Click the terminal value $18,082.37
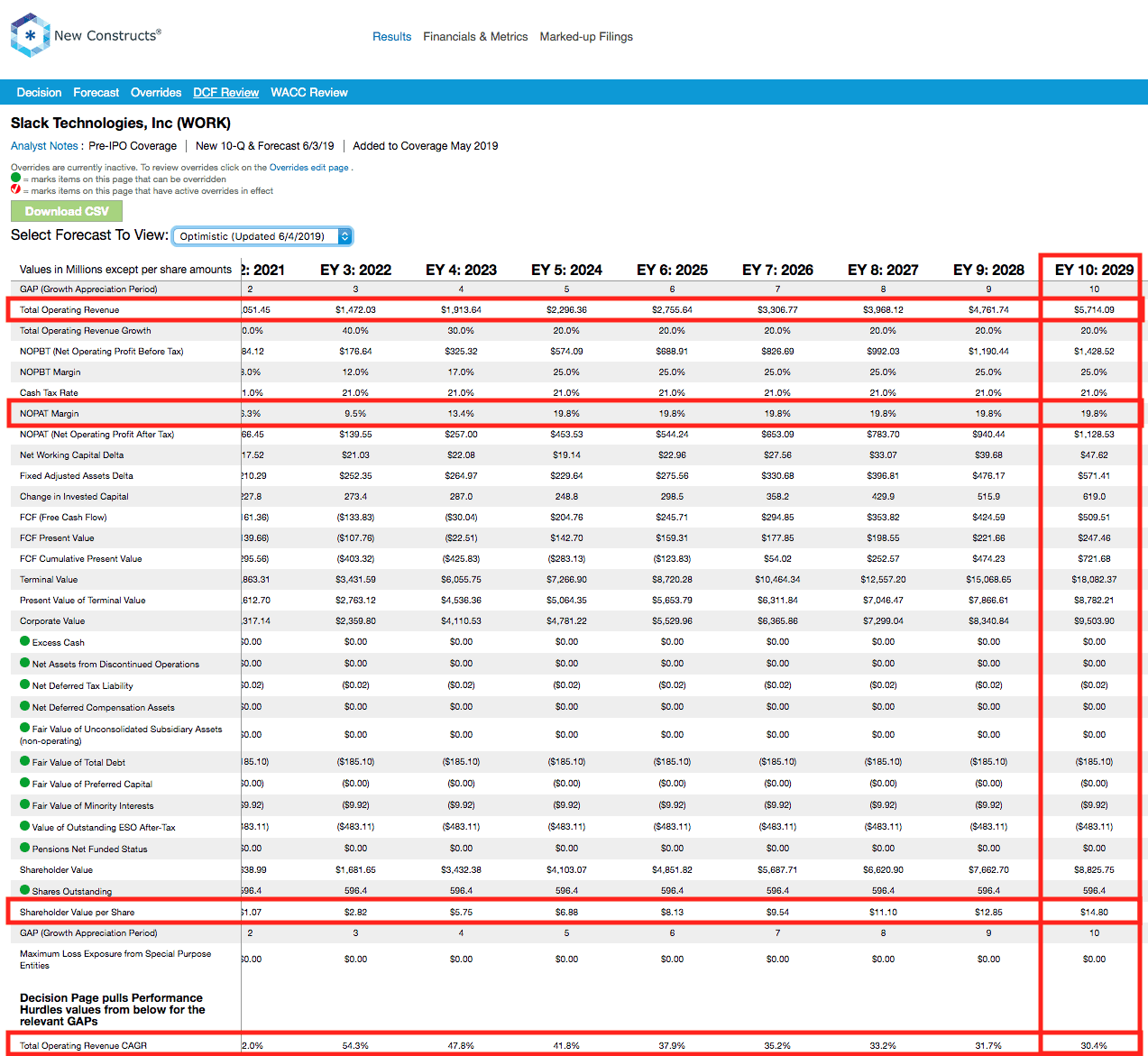The width and height of the screenshot is (1148, 1056). pos(1094,580)
